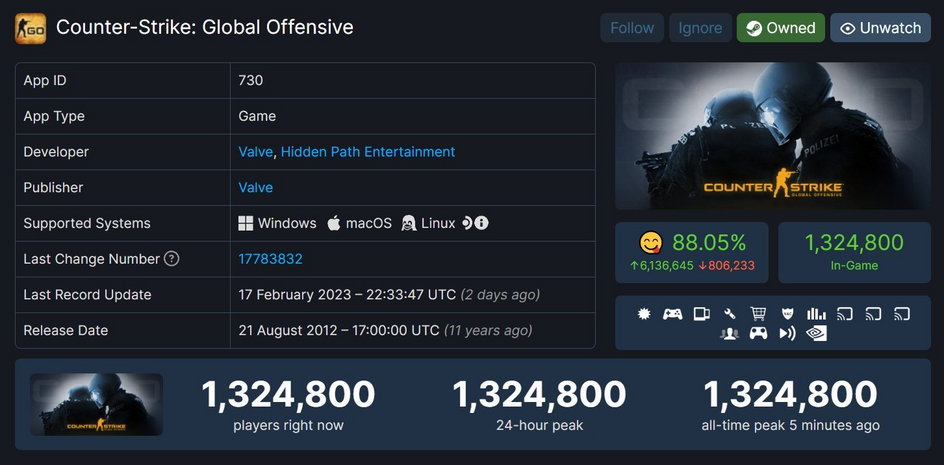This screenshot has width=944, height=465.
Task: Toggle the Ignore button
Action: 700,28
